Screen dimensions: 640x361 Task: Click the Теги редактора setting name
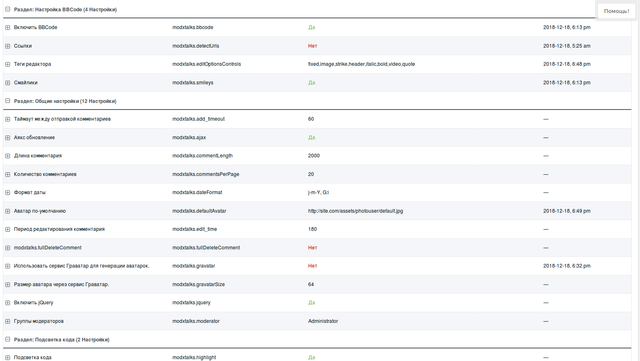point(32,64)
